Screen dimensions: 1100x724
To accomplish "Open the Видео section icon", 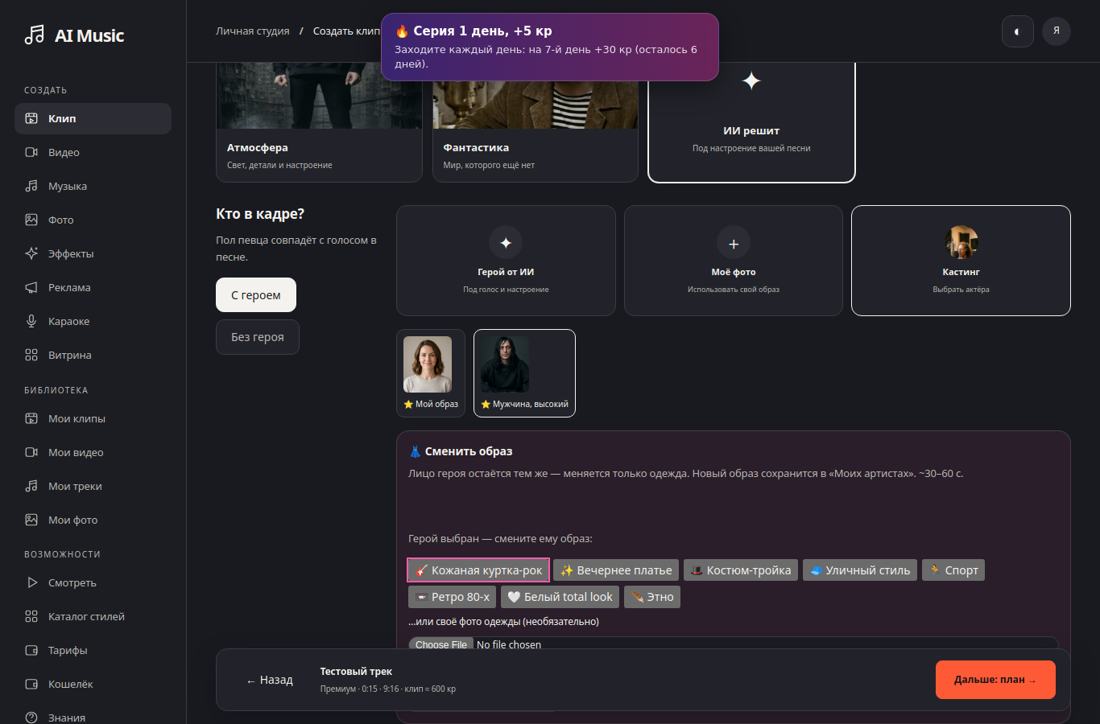I will tap(32, 152).
